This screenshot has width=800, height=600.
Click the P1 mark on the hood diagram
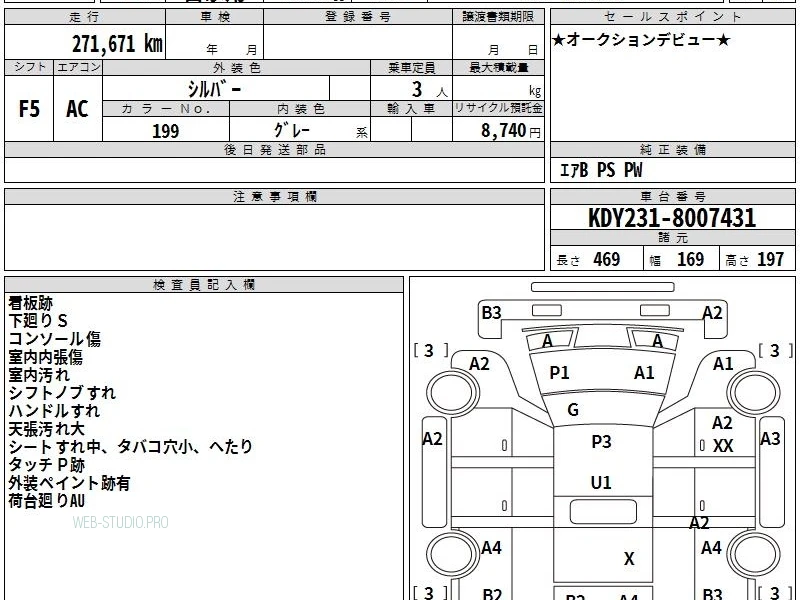click(x=559, y=372)
